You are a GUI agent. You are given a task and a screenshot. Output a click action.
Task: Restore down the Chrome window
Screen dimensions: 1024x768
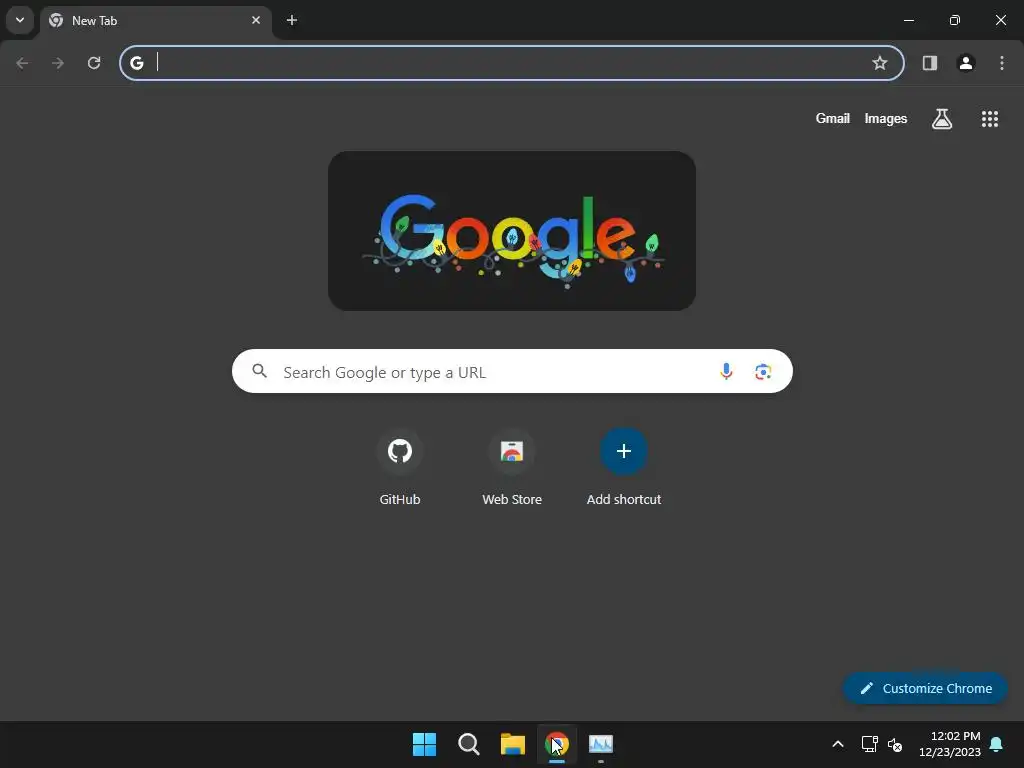(955, 20)
